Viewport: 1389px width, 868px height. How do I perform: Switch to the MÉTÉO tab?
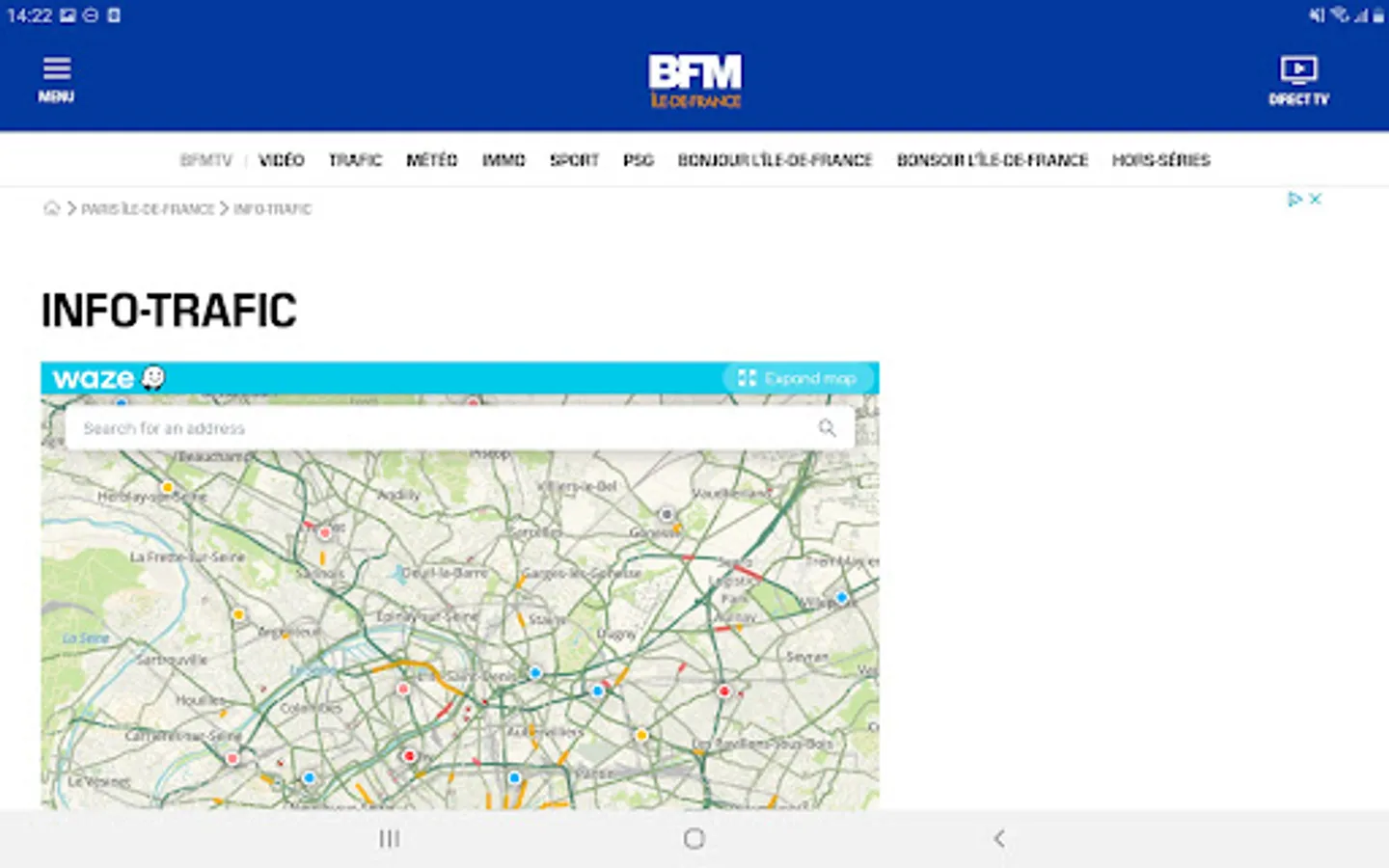431,160
